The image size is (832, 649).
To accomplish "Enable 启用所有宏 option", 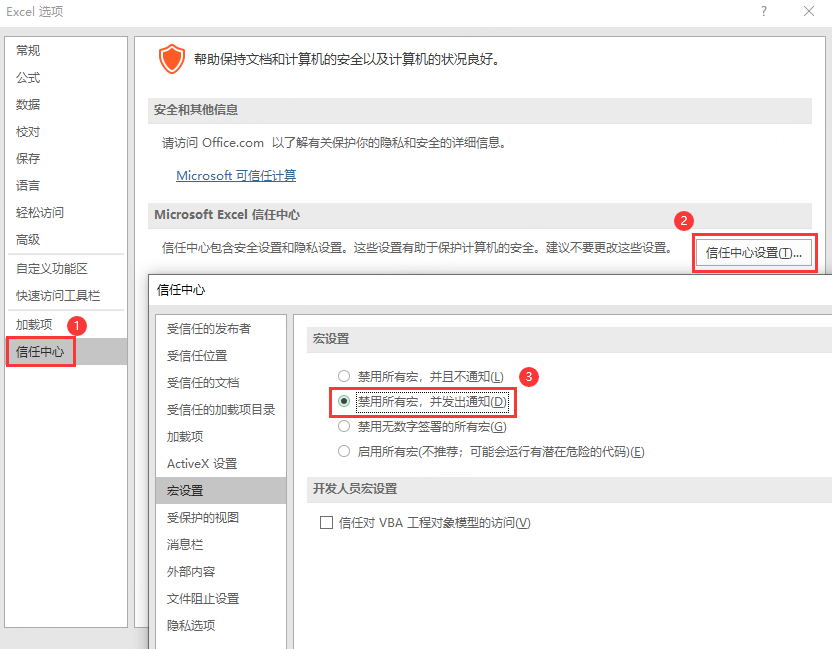I will (344, 451).
